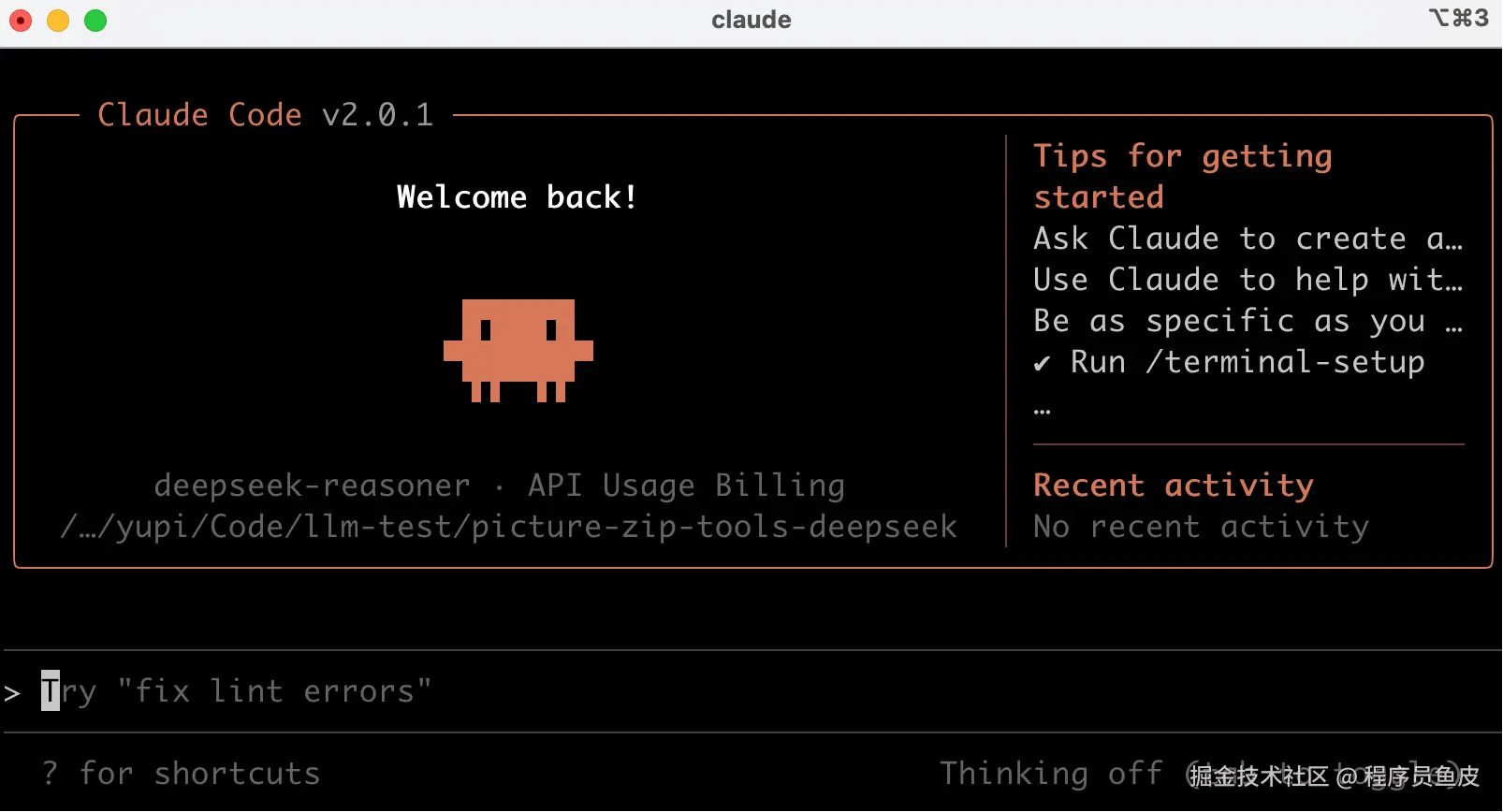Screen dimensions: 1503x812
Task: Click the project path ending in picture-zip-tools-deepseek
Action: point(509,527)
